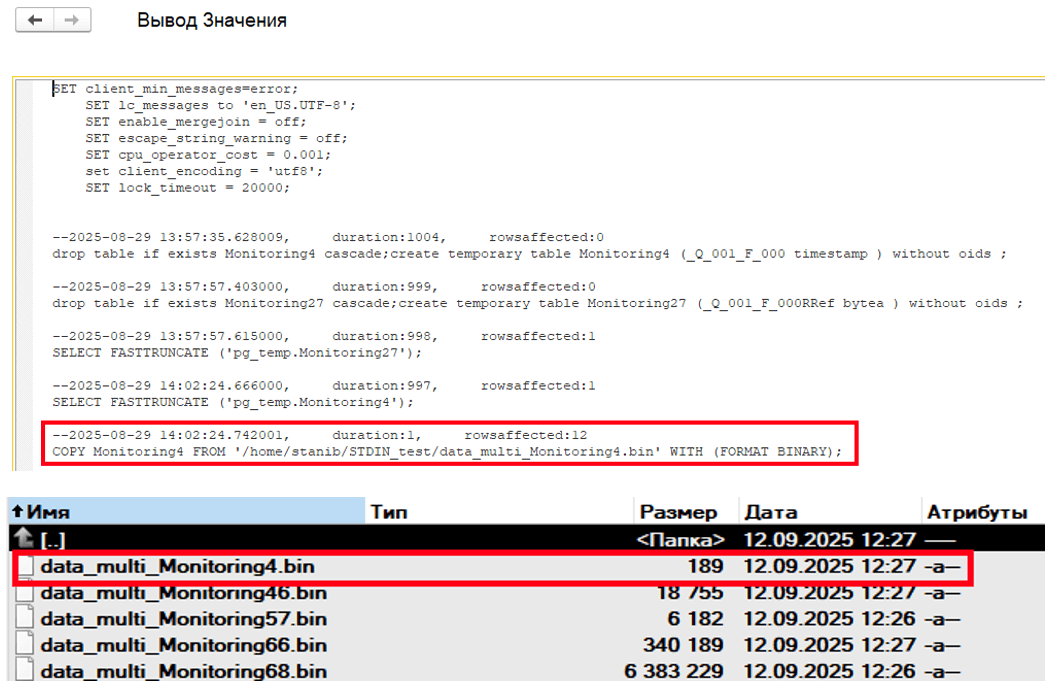1051x686 pixels.
Task: Select the data_multi_Monitoring57.bin file name
Action: tap(184, 619)
